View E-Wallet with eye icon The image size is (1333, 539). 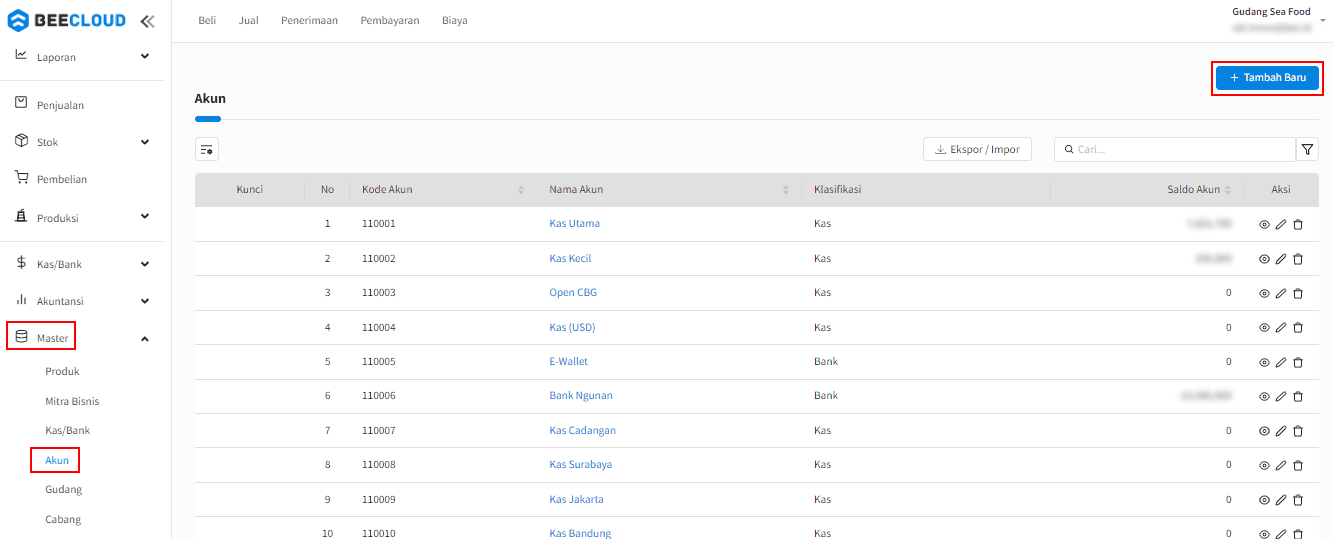[x=1264, y=362]
